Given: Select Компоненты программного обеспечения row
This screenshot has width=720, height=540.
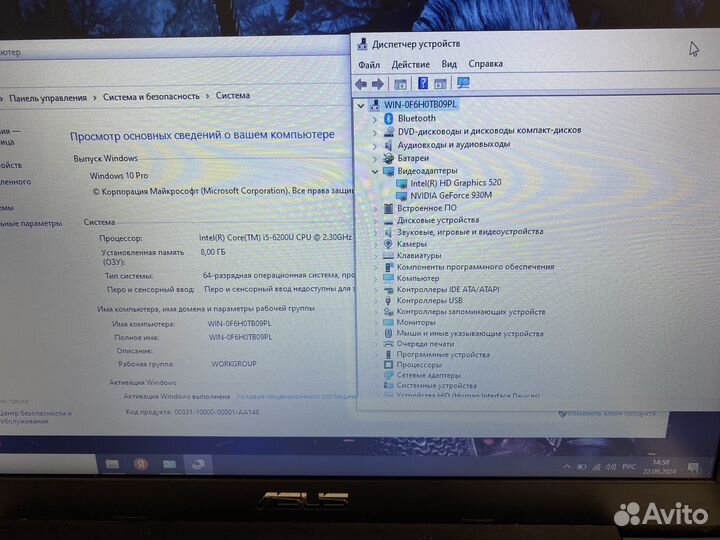Looking at the screenshot, I should point(475,267).
